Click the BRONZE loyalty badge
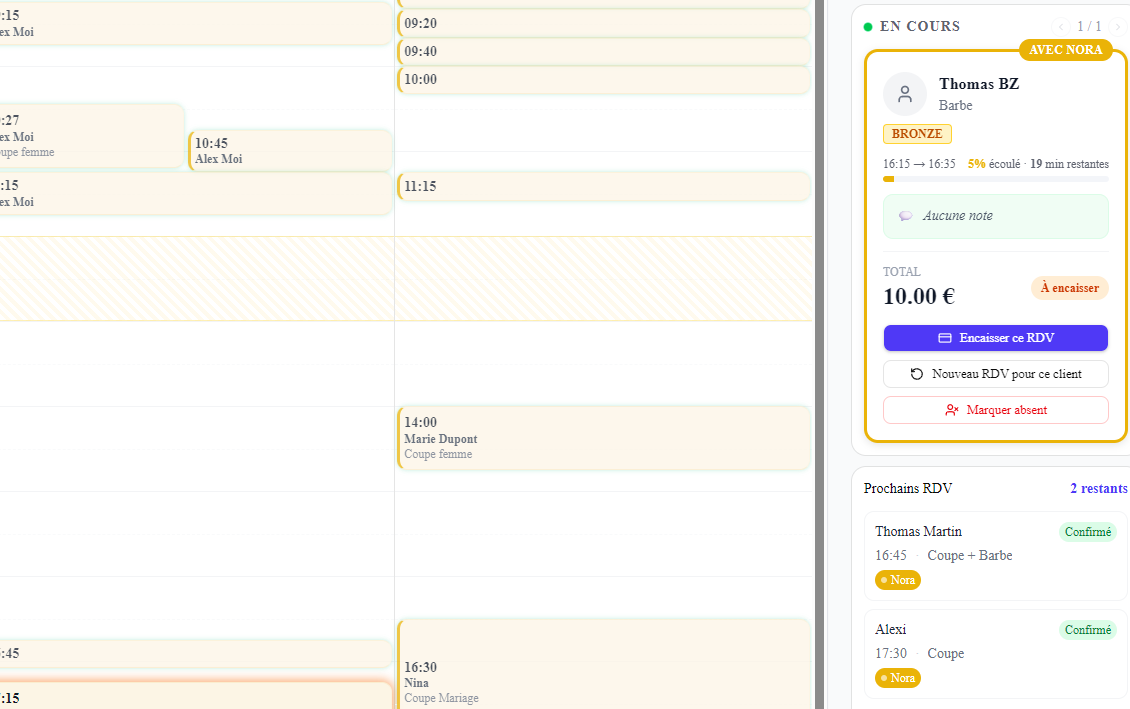 tap(917, 134)
